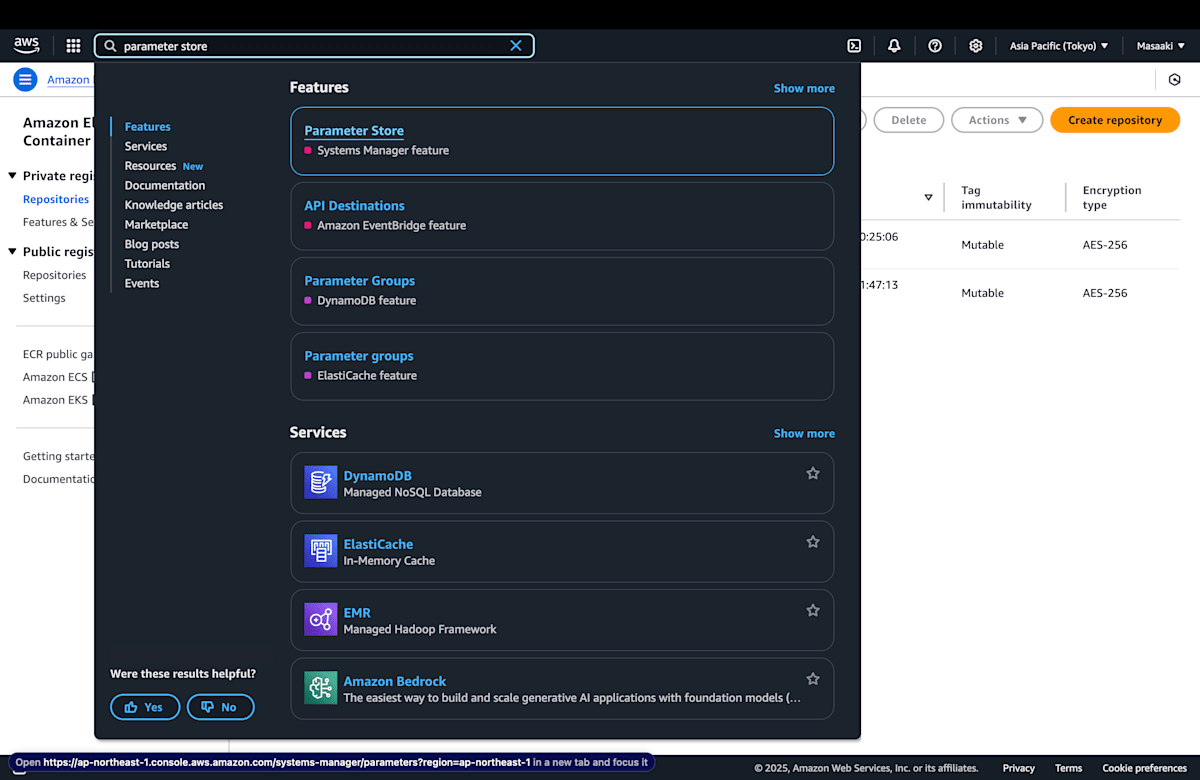
Task: Click Yes for helpful results
Action: click(145, 707)
